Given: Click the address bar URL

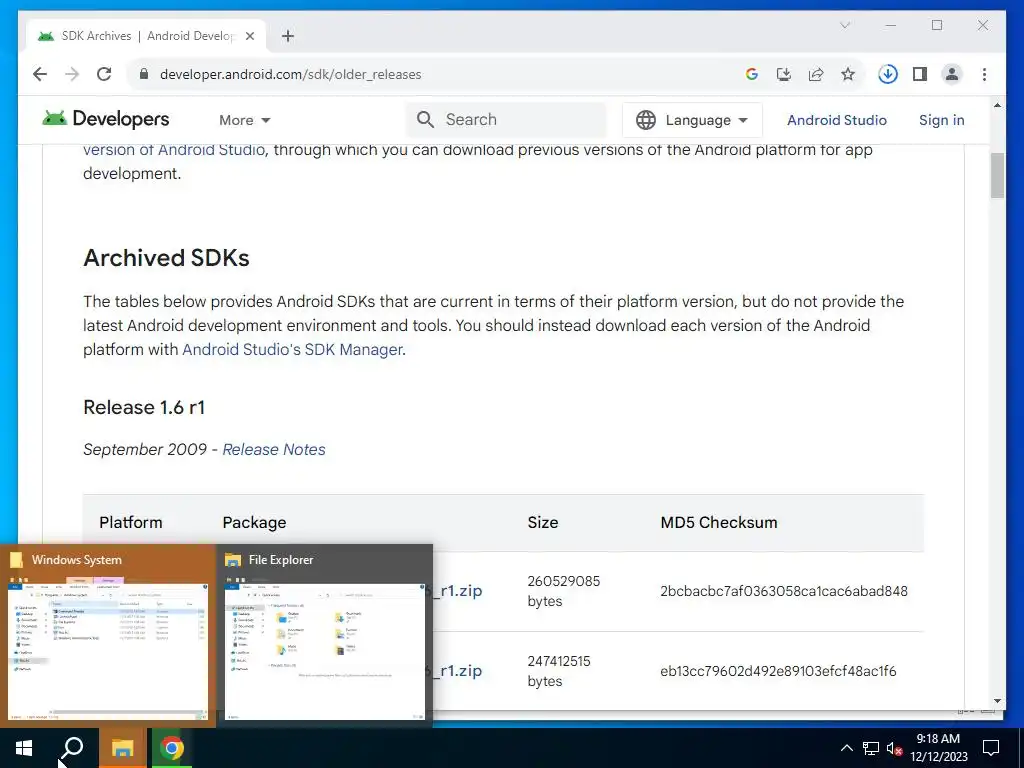Looking at the screenshot, I should tap(291, 74).
